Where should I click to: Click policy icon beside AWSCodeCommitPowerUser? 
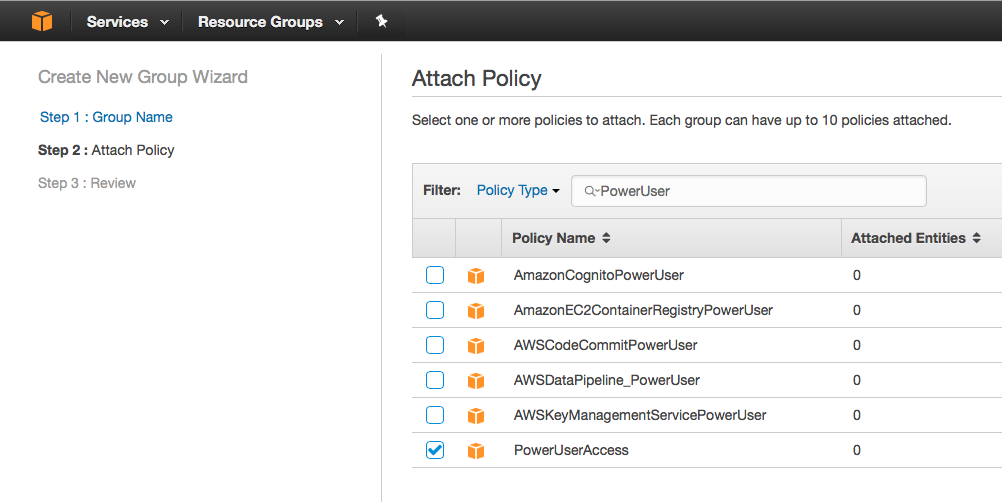click(x=476, y=346)
